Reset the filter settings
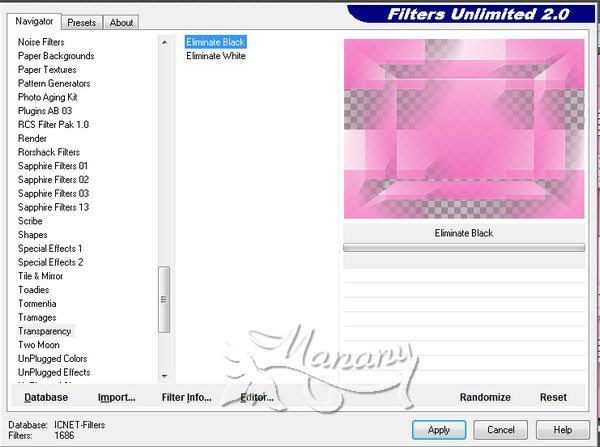Viewport: 600px width, 447px height. coord(553,397)
